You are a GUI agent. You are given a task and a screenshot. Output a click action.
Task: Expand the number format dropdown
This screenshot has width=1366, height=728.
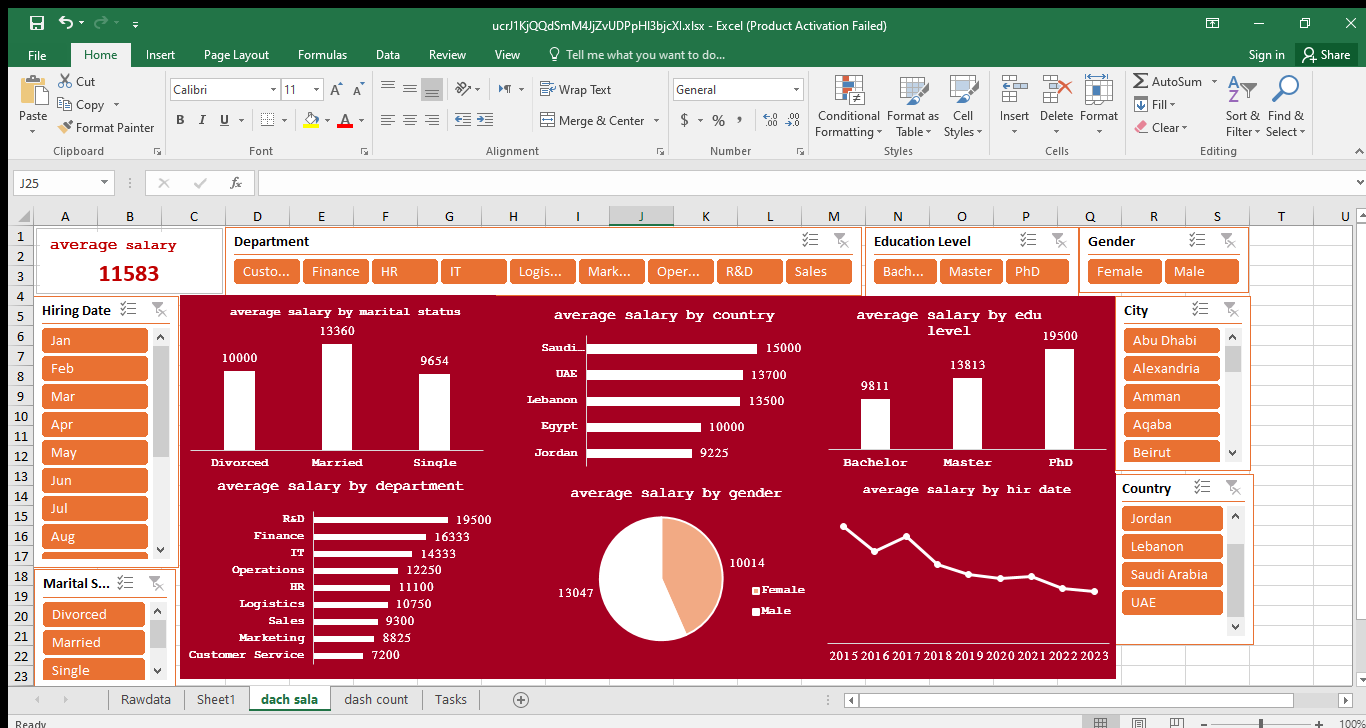click(x=796, y=90)
